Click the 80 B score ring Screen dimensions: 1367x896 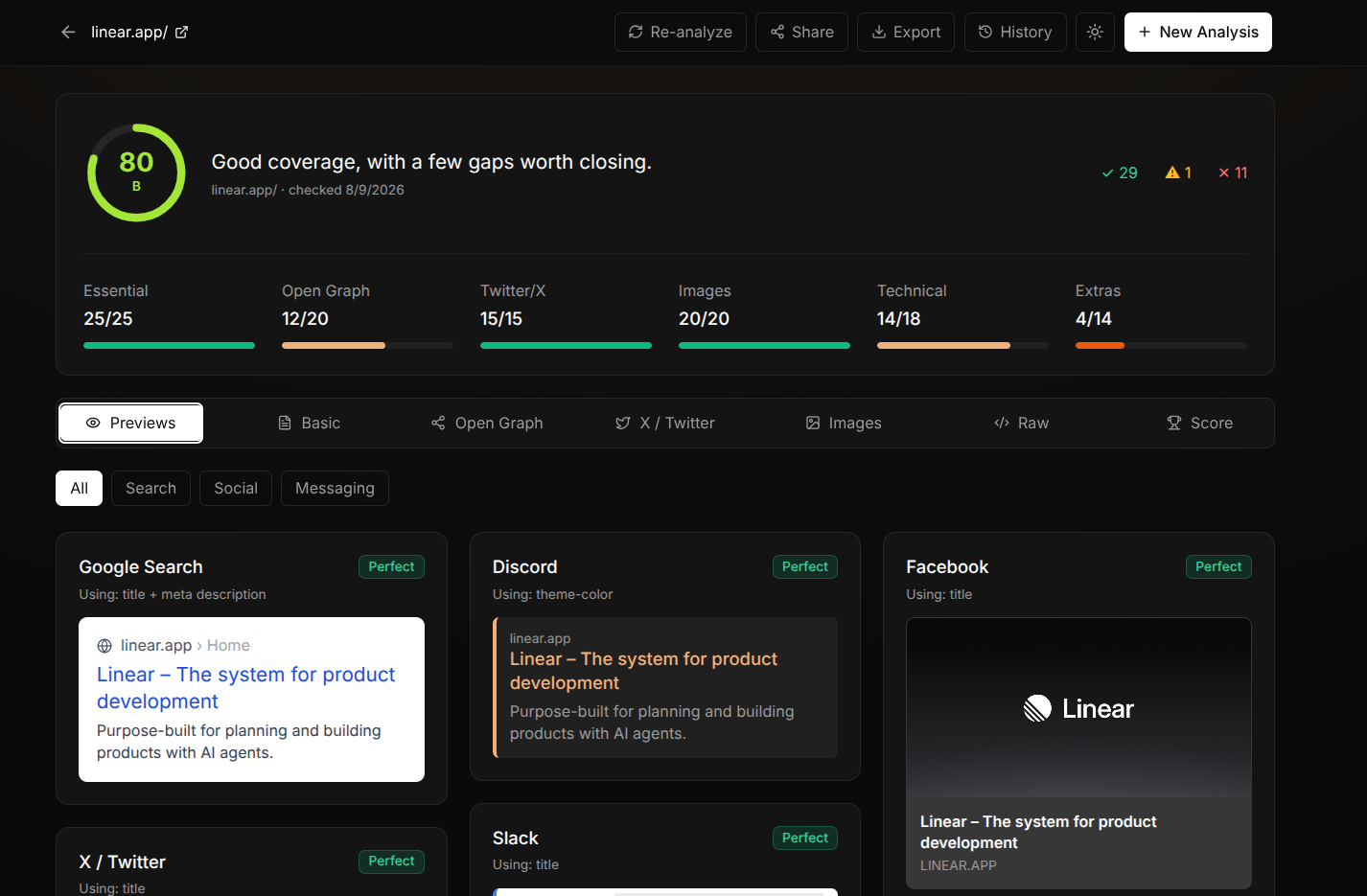[x=136, y=172]
